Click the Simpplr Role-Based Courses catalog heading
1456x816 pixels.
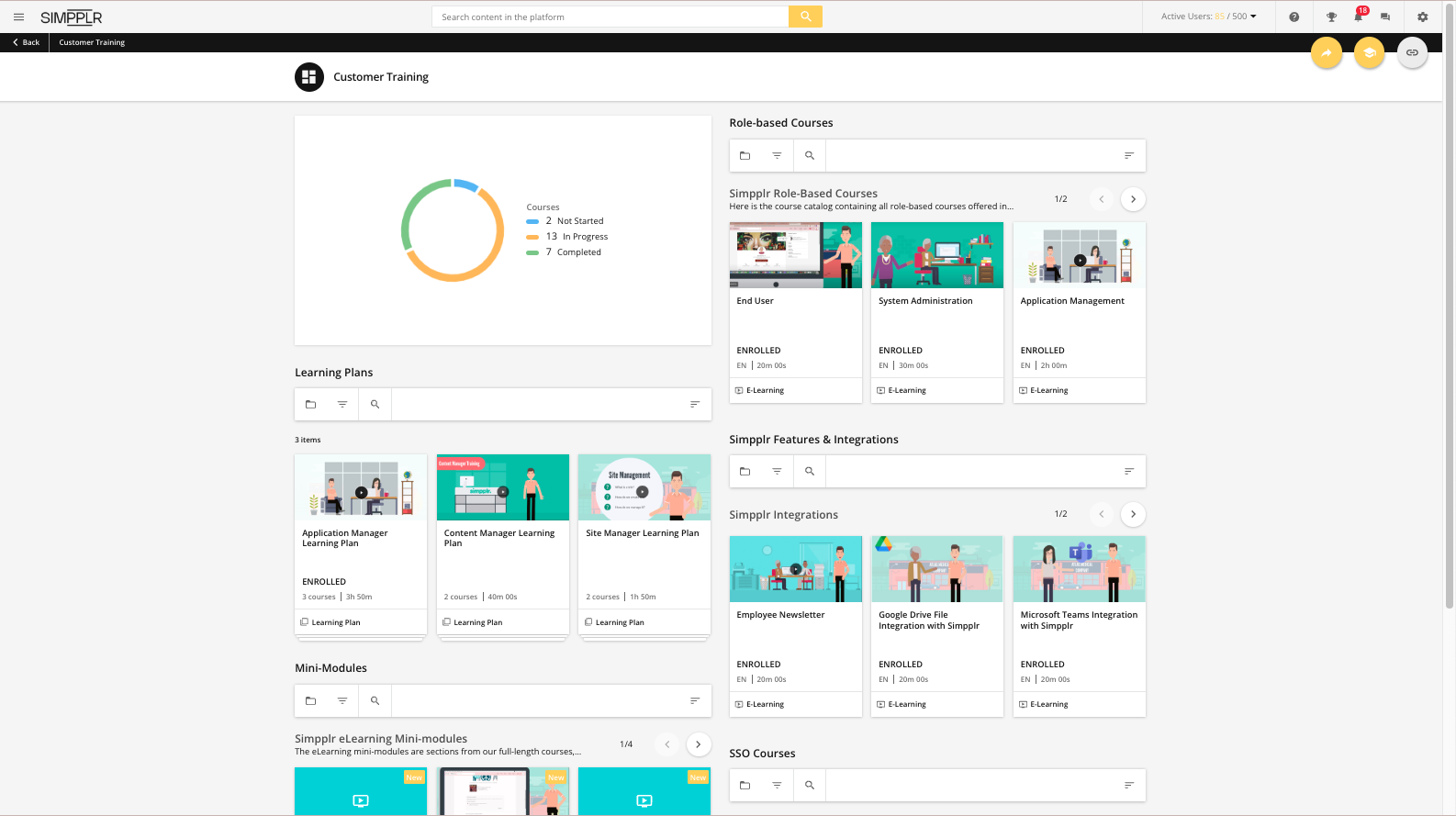[803, 194]
